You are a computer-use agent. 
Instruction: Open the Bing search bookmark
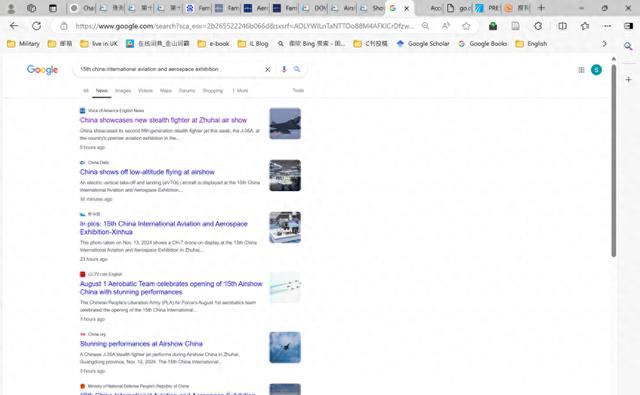coord(311,44)
